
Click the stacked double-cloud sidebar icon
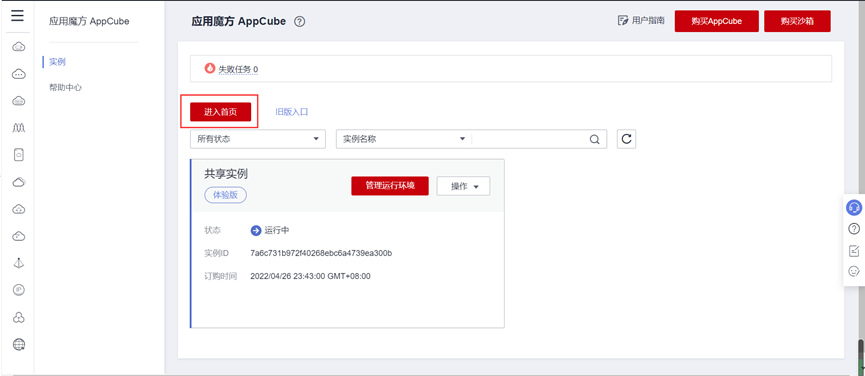coord(19,182)
